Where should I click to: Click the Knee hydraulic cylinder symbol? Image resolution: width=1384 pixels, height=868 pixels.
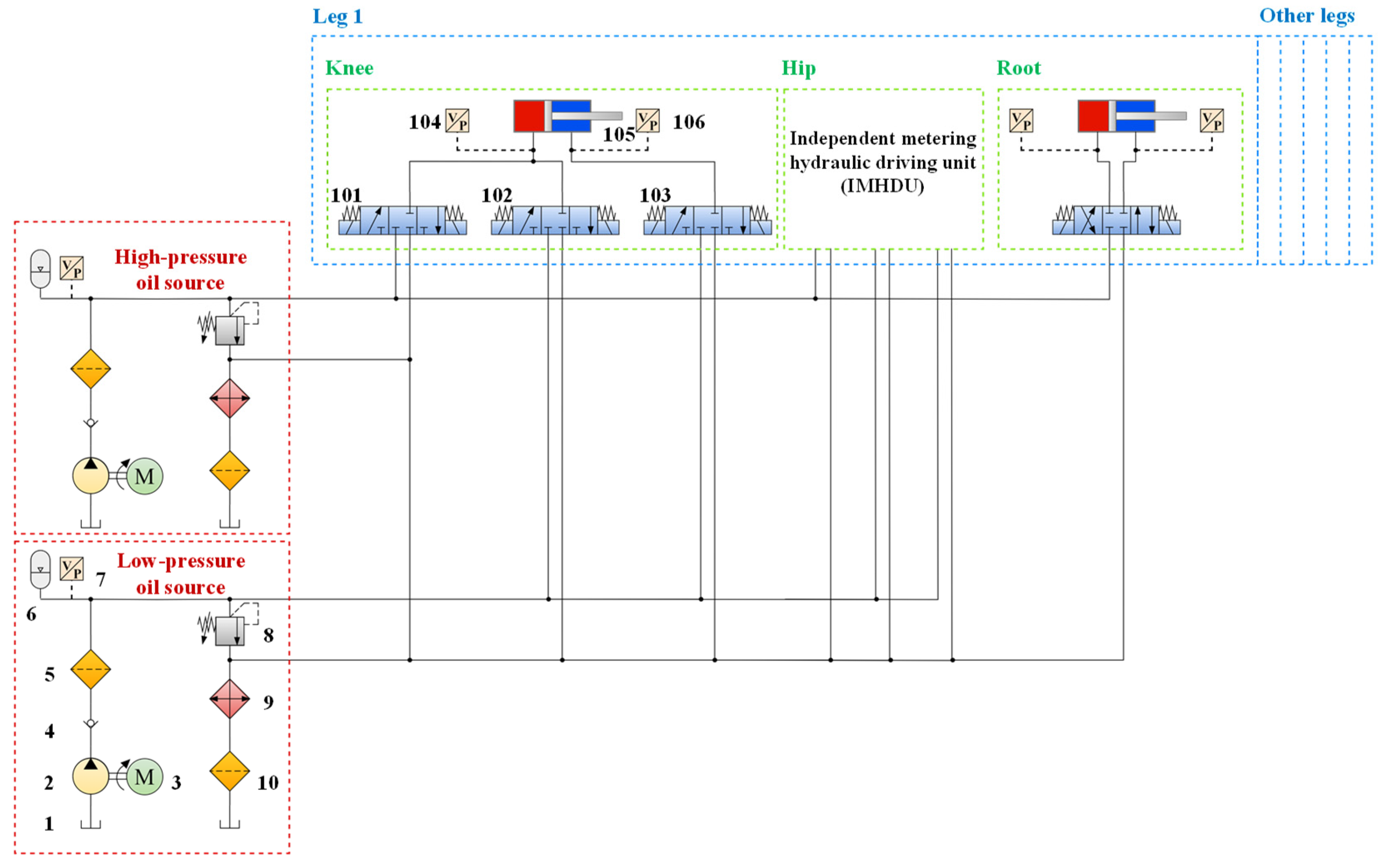552,116
